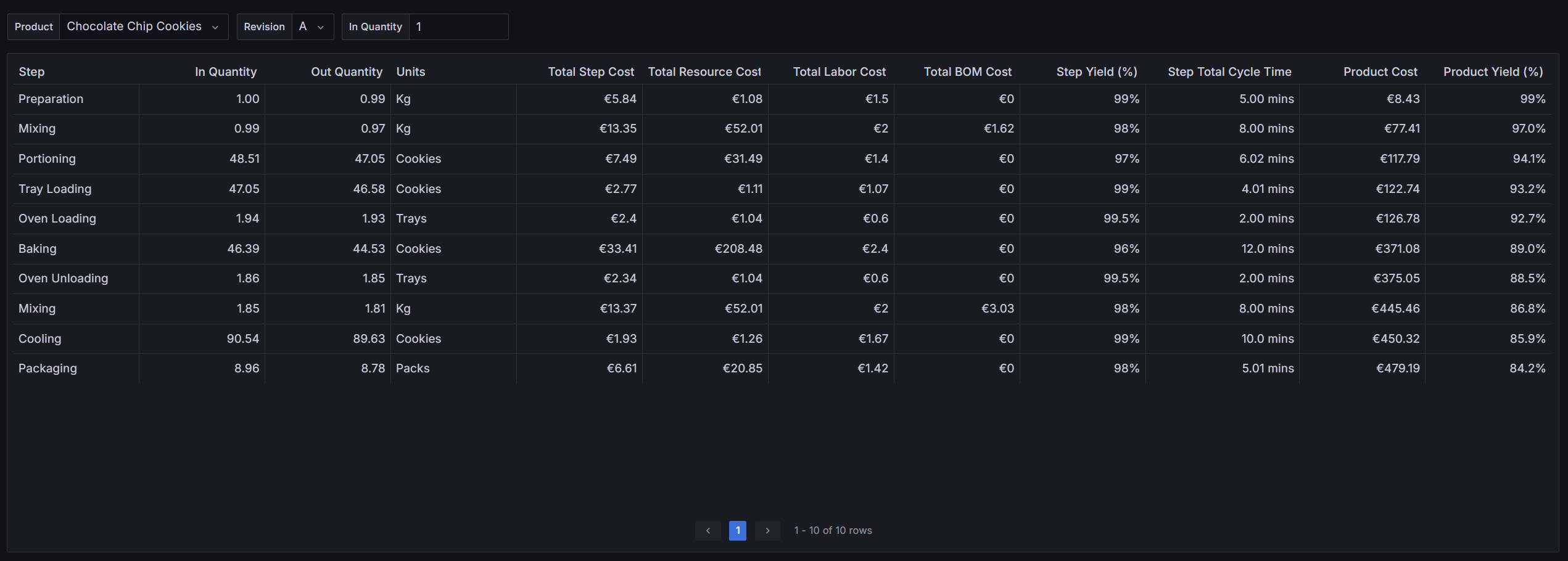Click the Total Labor Cost header
The width and height of the screenshot is (1568, 561).
coord(839,72)
